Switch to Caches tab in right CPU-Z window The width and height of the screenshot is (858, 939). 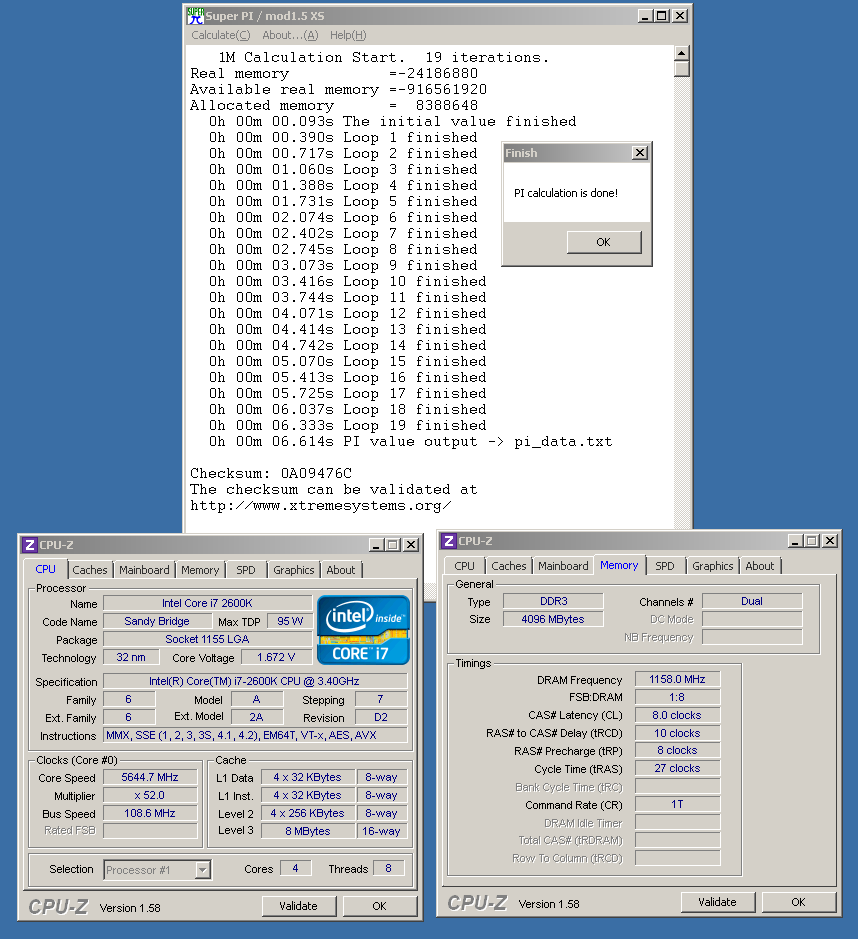(509, 566)
